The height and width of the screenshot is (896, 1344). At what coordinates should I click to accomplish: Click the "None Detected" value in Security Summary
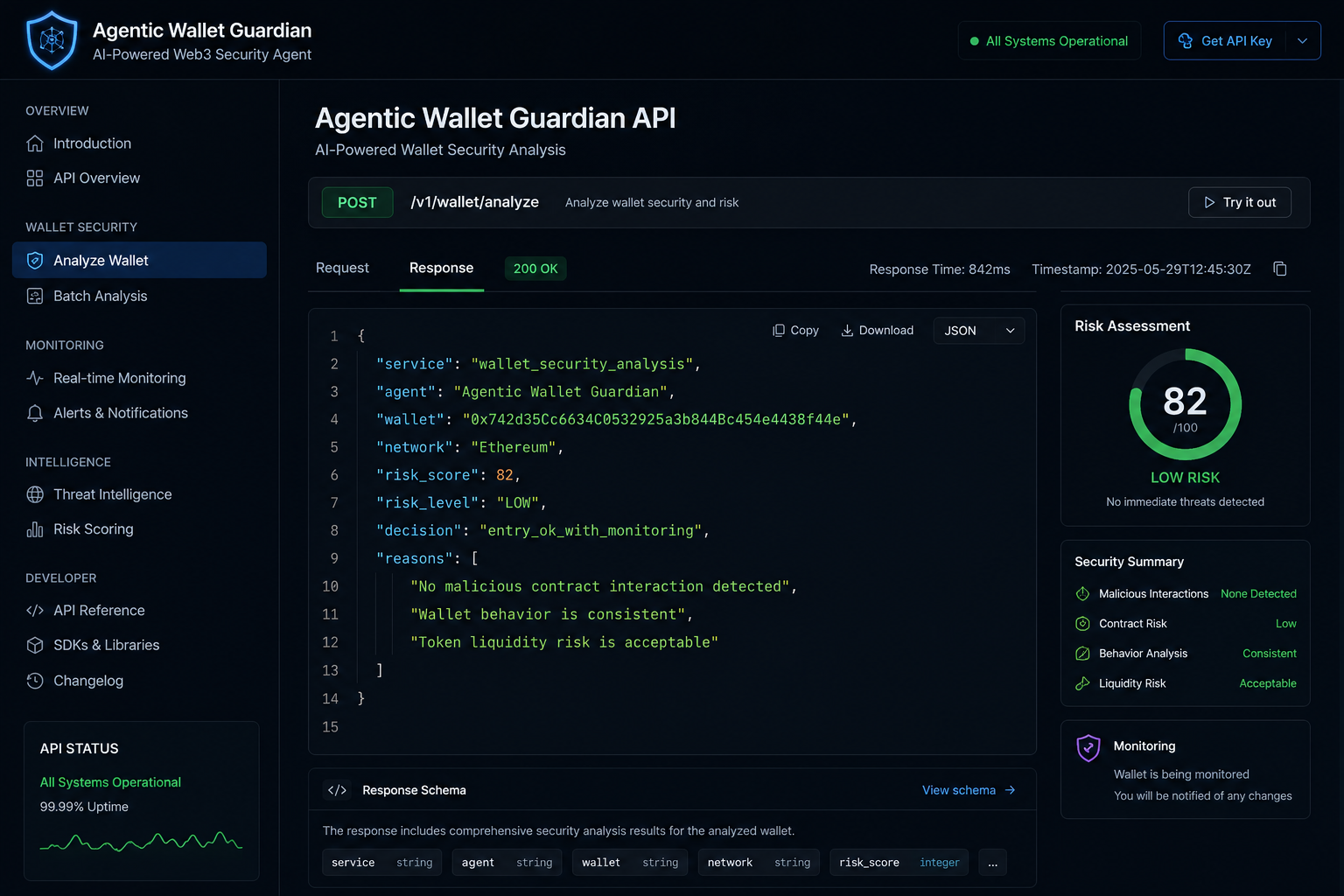pos(1258,594)
